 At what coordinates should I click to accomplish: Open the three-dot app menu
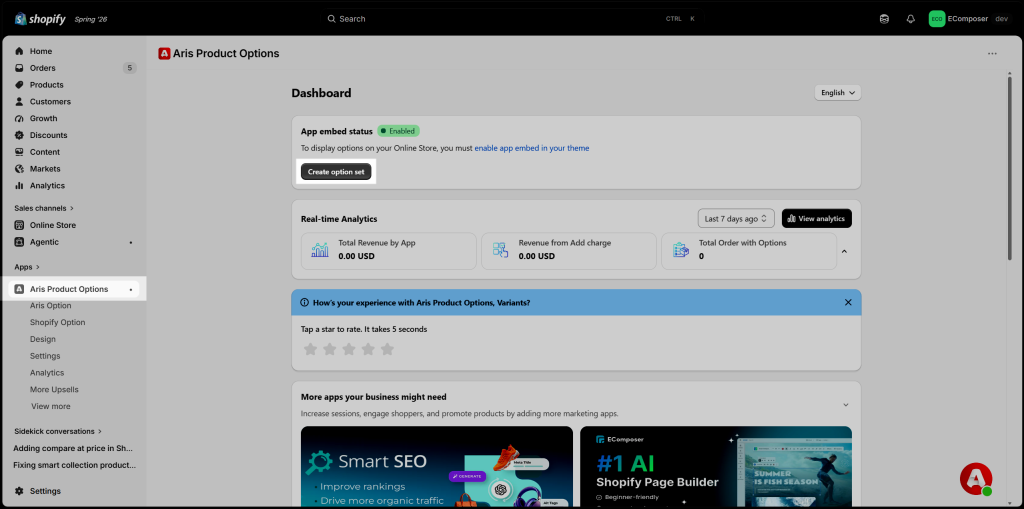pyautogui.click(x=992, y=54)
